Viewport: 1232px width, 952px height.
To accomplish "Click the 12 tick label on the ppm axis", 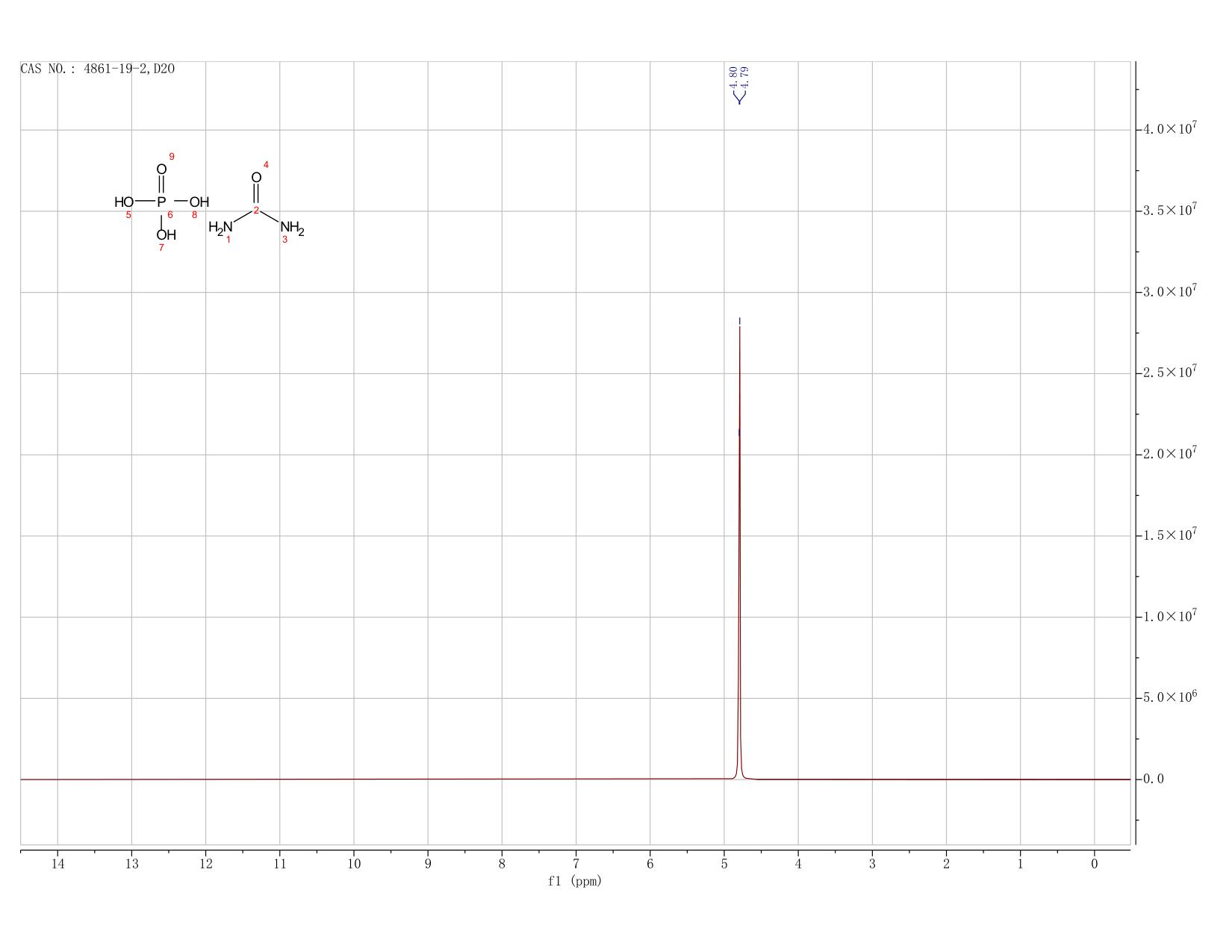I will pos(205,864).
